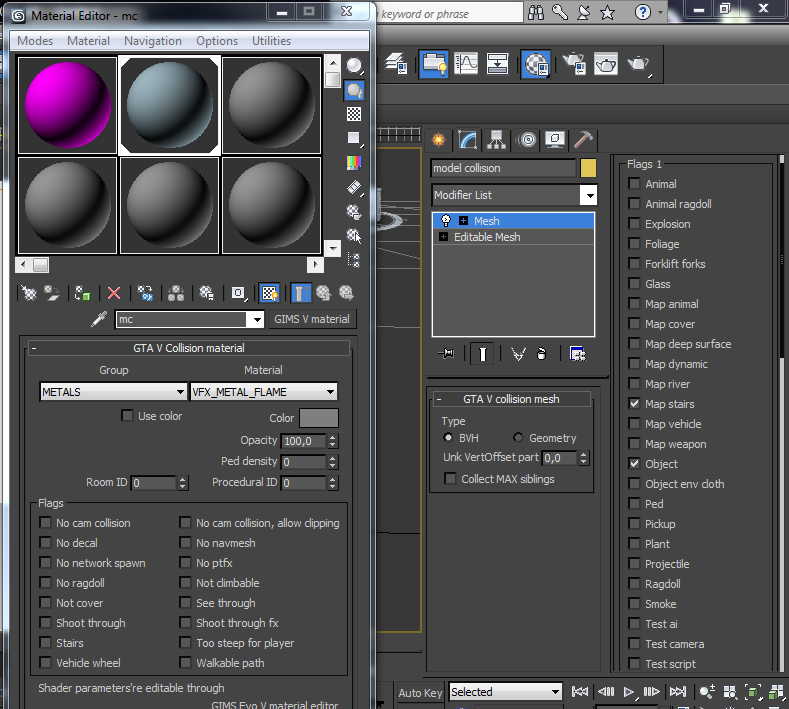789x709 pixels.
Task: Click Play Animation button
Action: (628, 692)
